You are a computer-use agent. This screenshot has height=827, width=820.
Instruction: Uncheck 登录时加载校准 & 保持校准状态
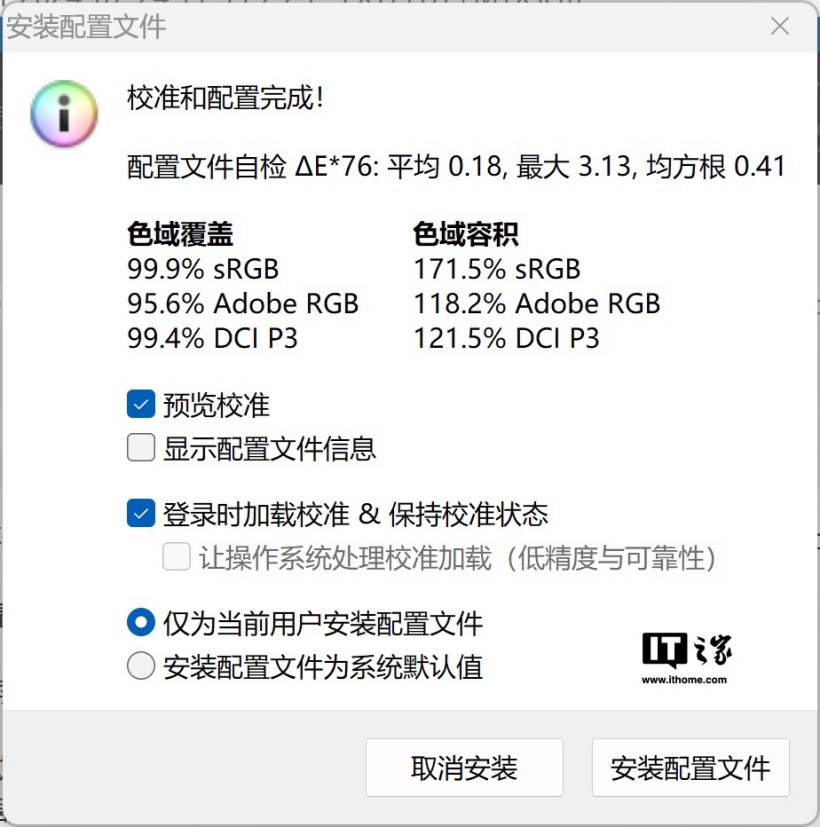pyautogui.click(x=140, y=513)
